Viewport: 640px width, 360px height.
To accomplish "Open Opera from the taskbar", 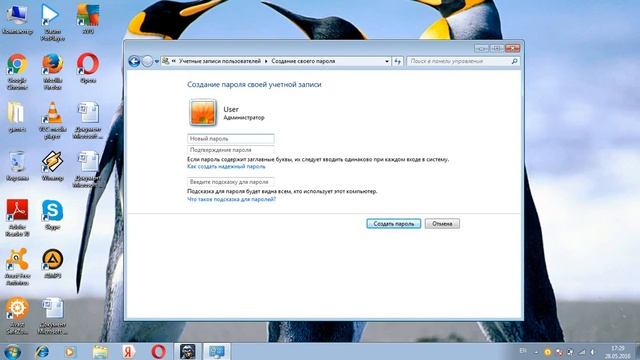I will click(x=158, y=351).
